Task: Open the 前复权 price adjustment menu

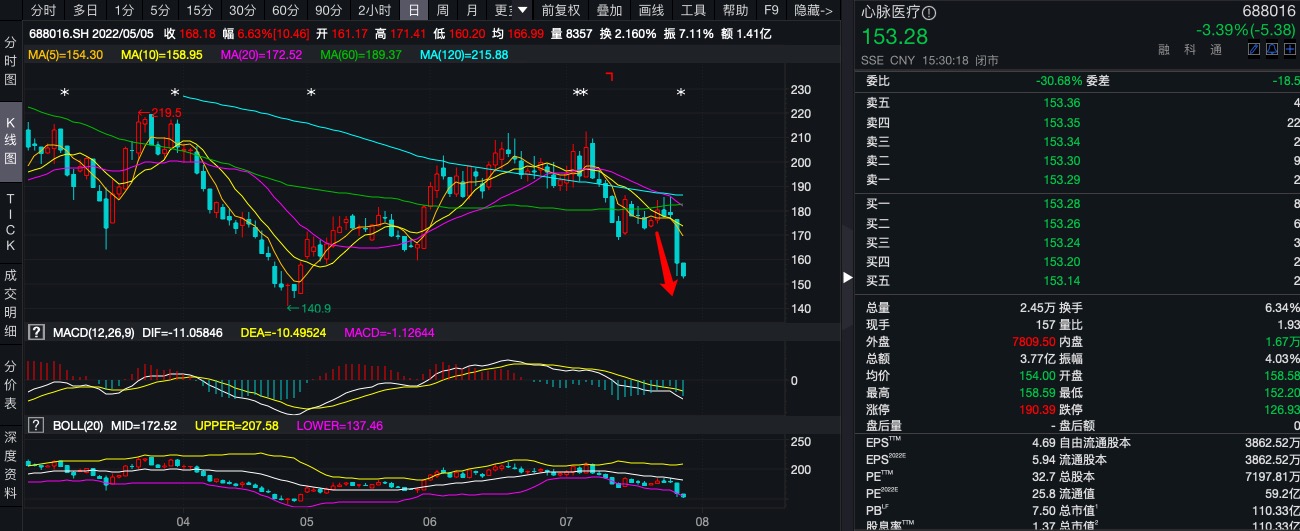Action: click(x=561, y=11)
